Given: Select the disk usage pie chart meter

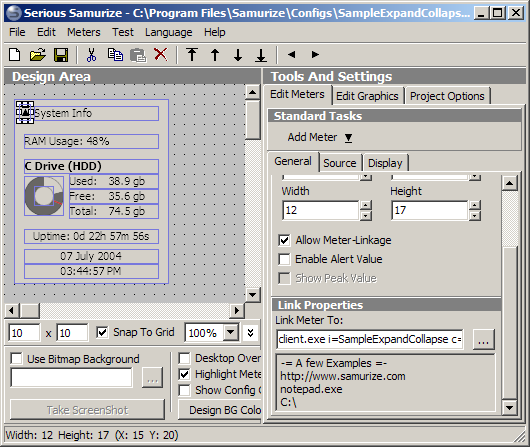Looking at the screenshot, I should click(44, 196).
